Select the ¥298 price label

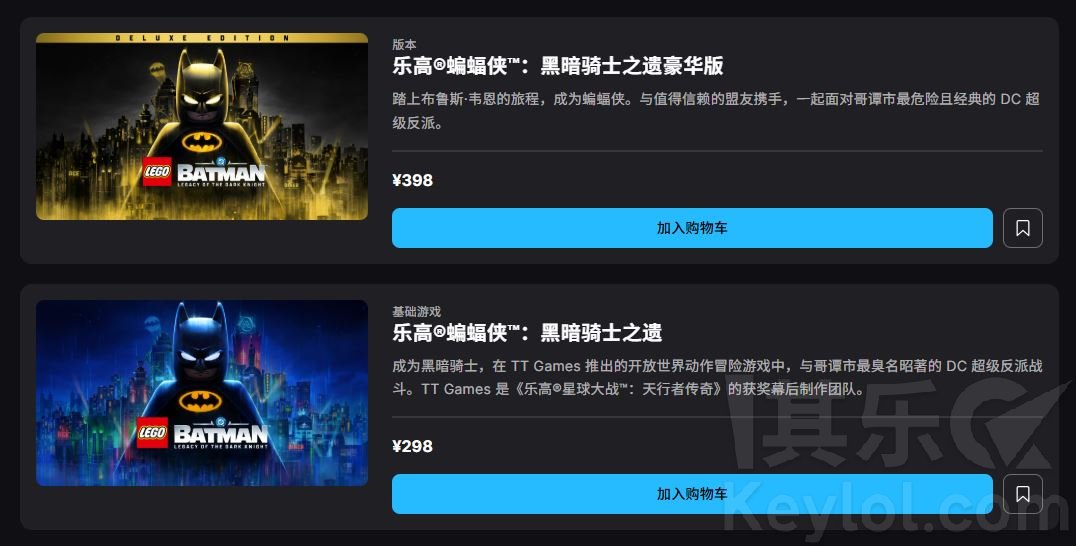(x=412, y=447)
